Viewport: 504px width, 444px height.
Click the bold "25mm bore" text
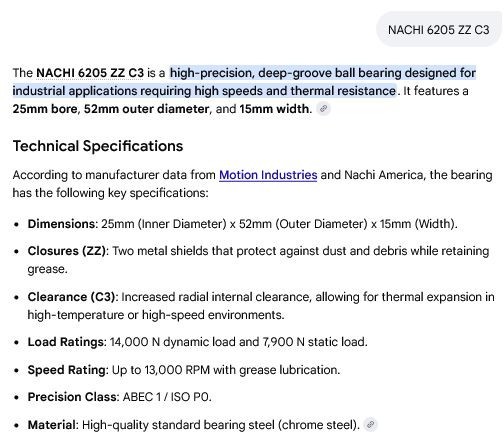tap(45, 109)
